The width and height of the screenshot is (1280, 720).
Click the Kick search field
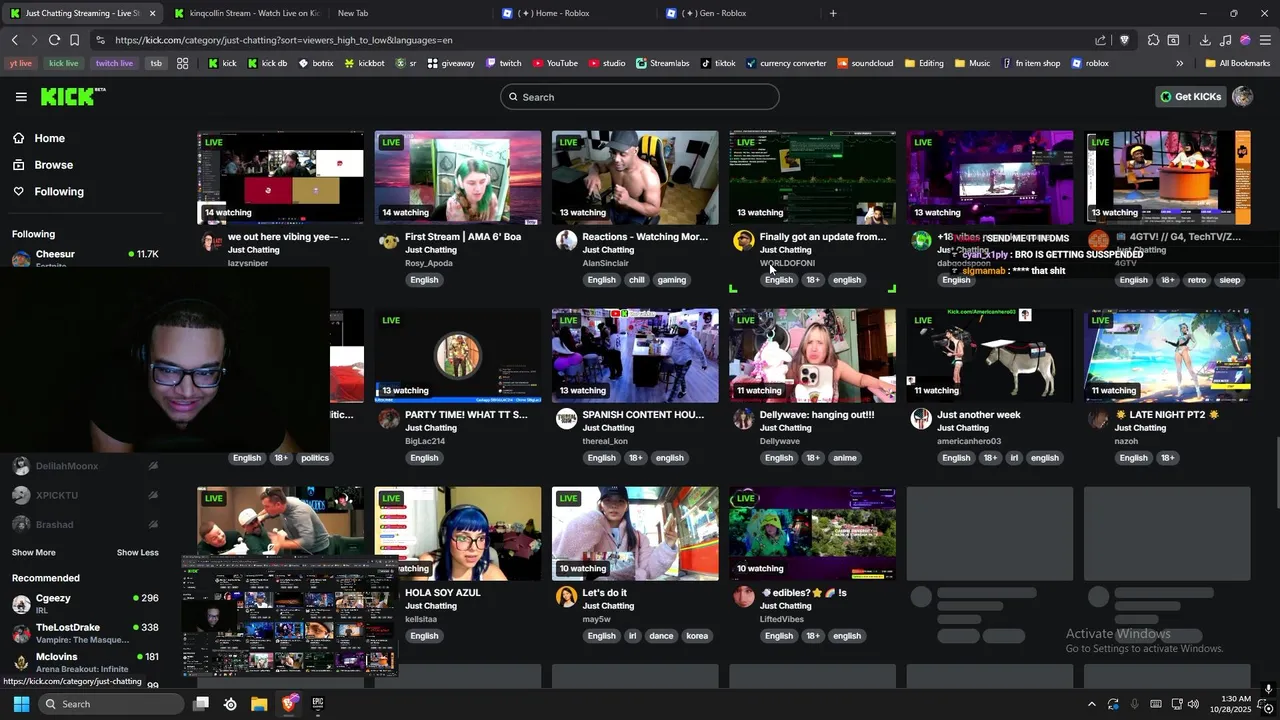click(640, 97)
